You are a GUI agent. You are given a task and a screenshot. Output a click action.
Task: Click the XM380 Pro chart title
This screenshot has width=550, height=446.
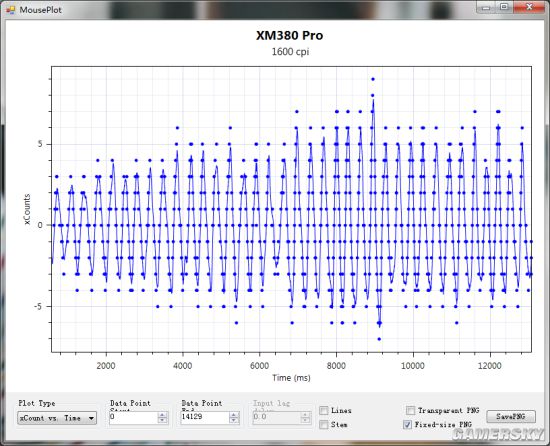pos(289,35)
